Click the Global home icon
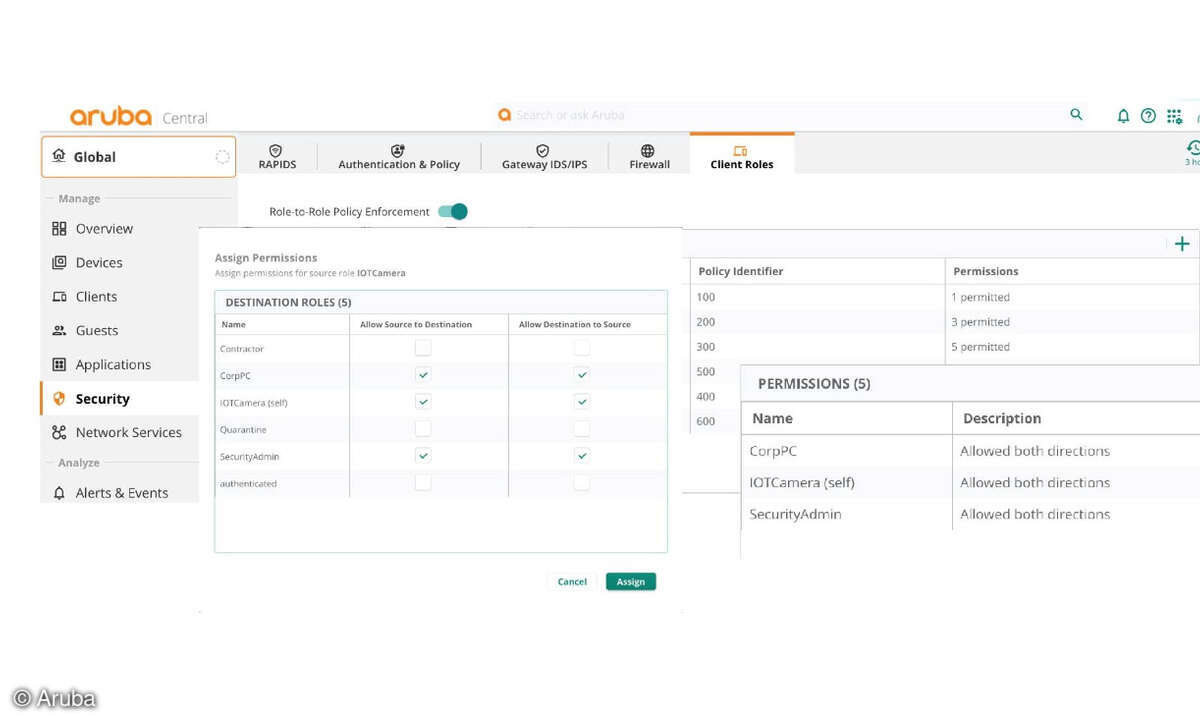The width and height of the screenshot is (1200, 720). (59, 156)
